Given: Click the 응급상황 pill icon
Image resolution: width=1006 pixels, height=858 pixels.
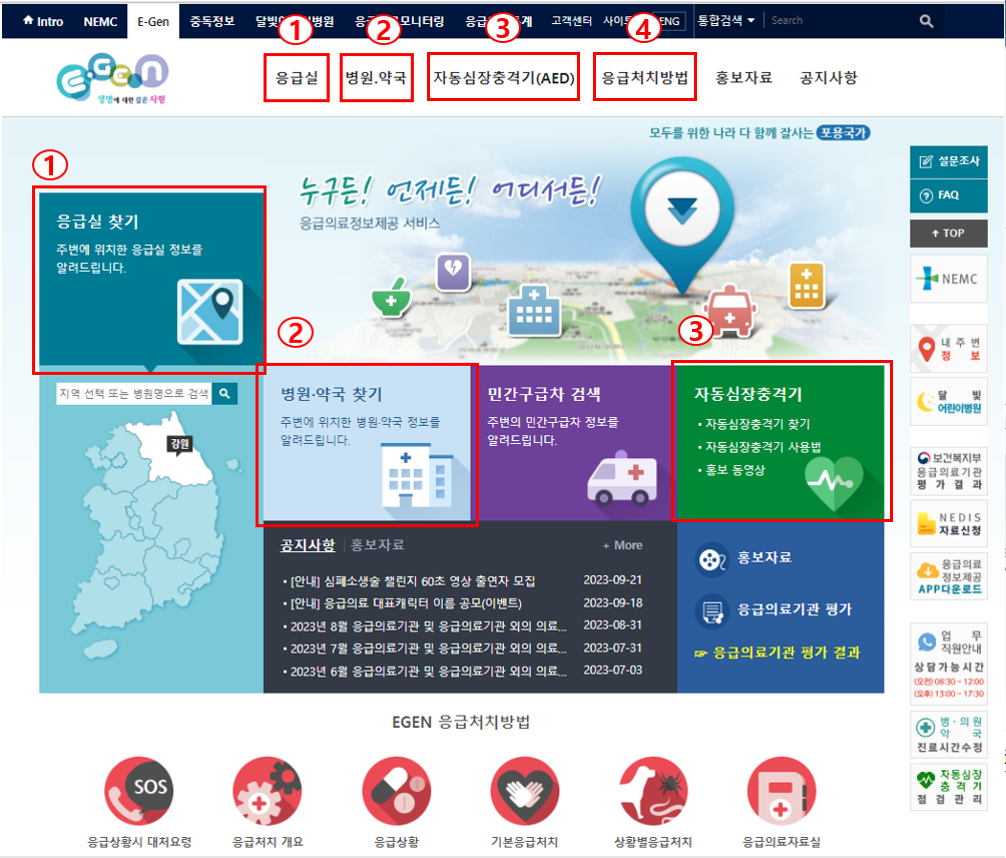Looking at the screenshot, I should [x=396, y=791].
